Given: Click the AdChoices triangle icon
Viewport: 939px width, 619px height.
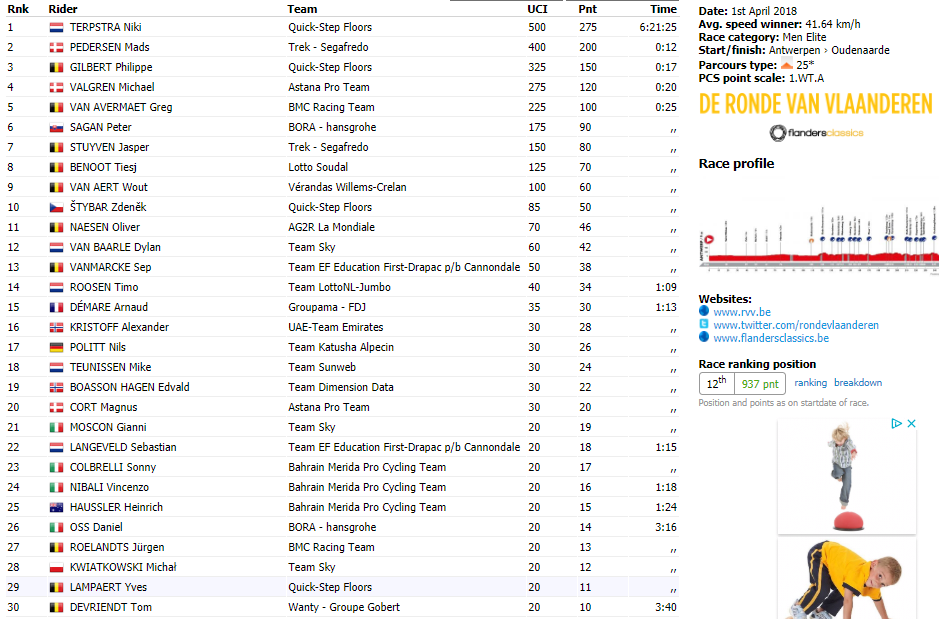Looking at the screenshot, I should (x=896, y=423).
